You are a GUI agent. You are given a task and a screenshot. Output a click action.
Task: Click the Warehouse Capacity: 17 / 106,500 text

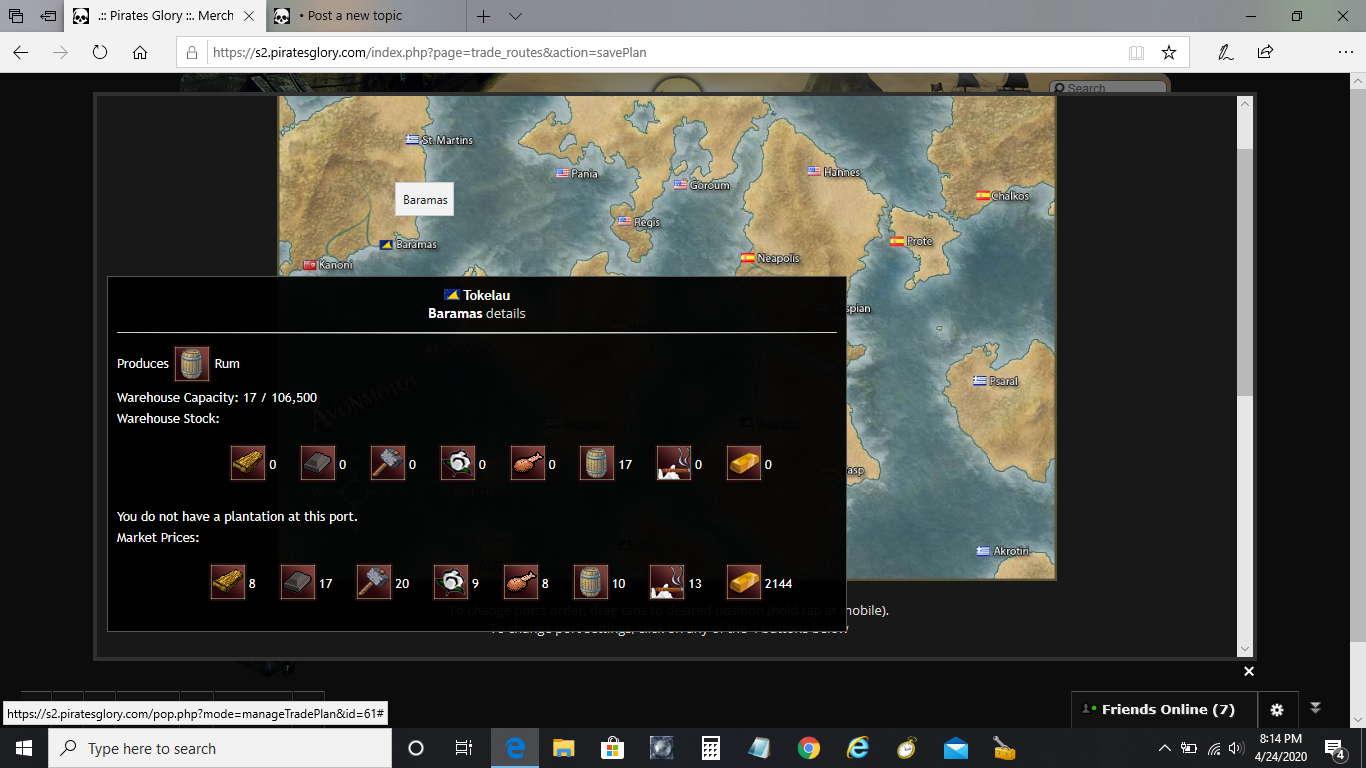click(217, 398)
